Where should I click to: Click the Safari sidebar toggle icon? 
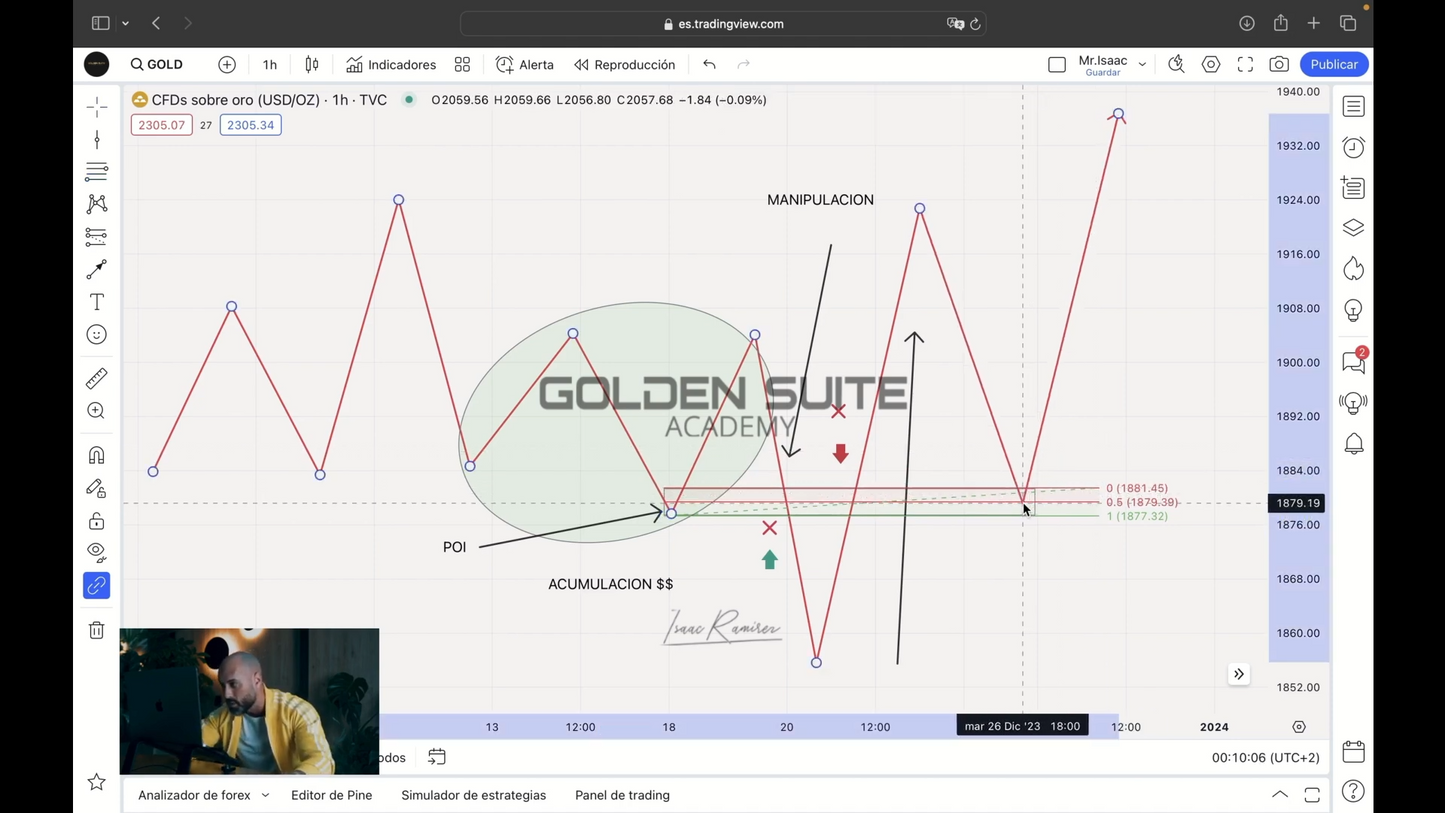(100, 23)
